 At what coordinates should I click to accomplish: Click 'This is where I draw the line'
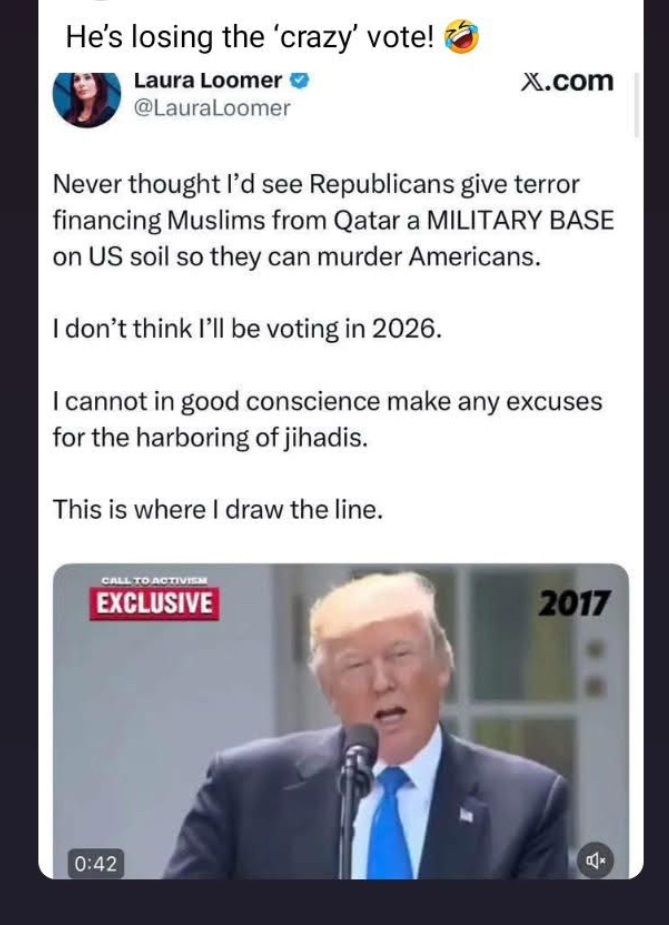218,510
